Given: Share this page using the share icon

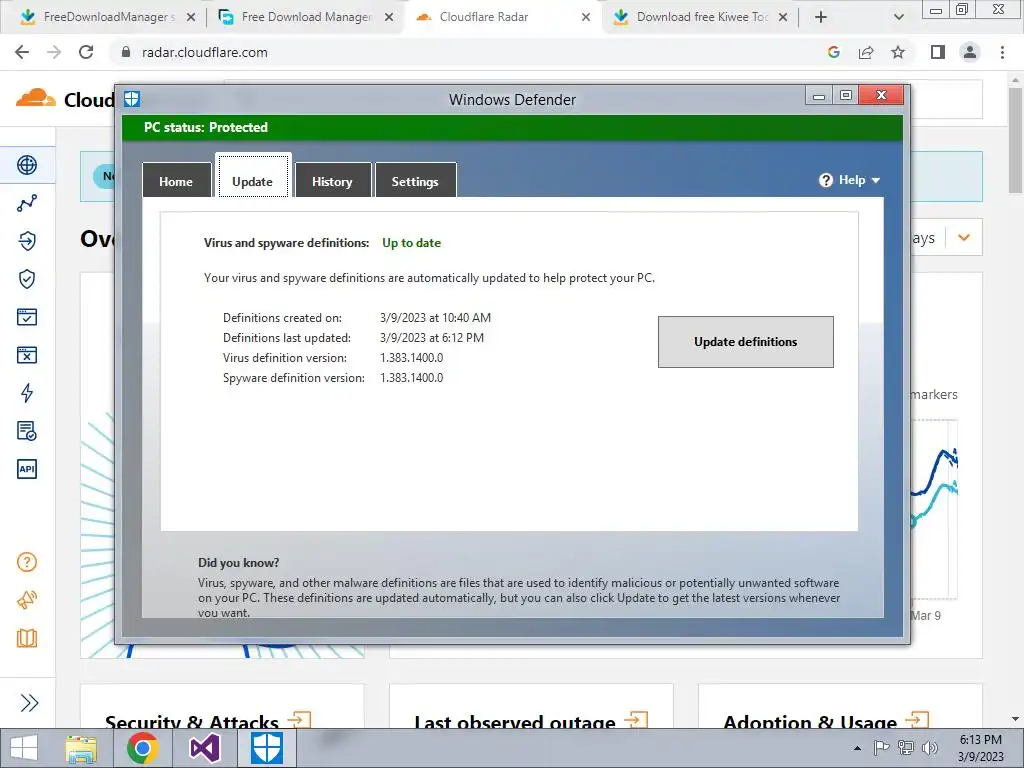Looking at the screenshot, I should 866,52.
